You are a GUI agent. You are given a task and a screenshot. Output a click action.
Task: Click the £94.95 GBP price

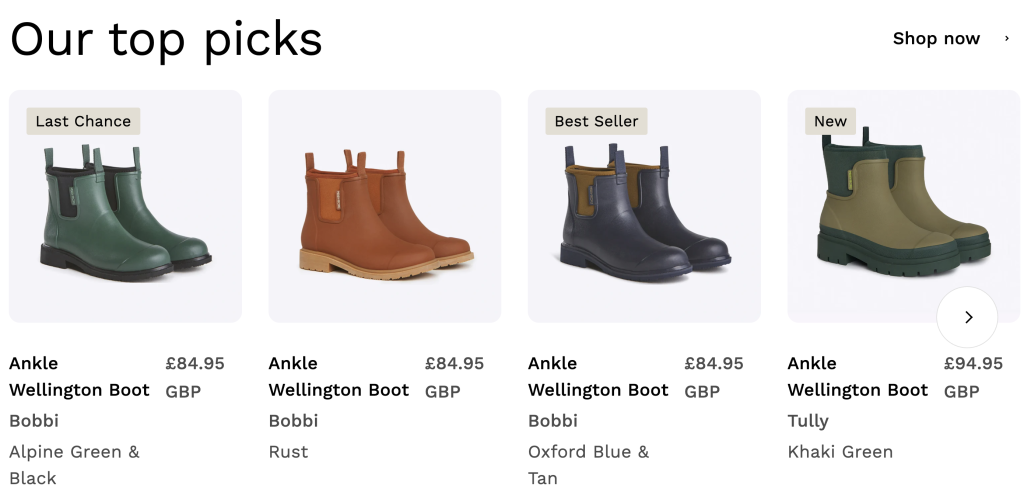tap(973, 377)
